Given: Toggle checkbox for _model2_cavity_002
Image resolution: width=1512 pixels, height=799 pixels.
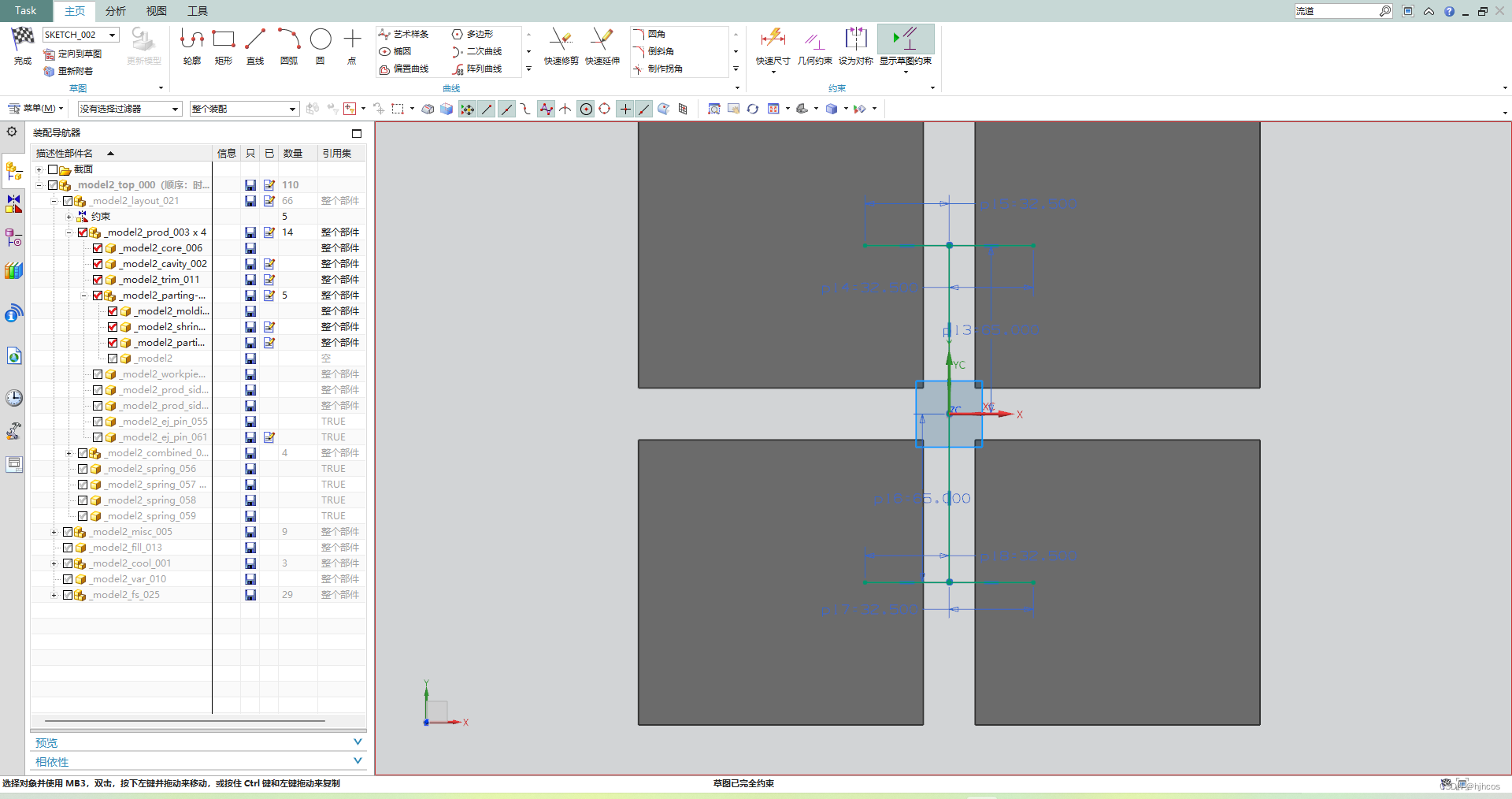Looking at the screenshot, I should (x=98, y=264).
